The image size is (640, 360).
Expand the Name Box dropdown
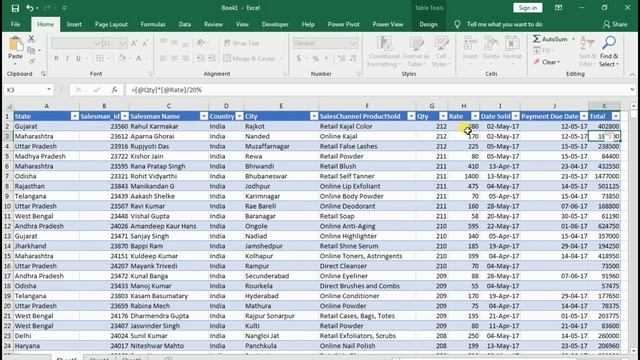pyautogui.click(x=49, y=90)
